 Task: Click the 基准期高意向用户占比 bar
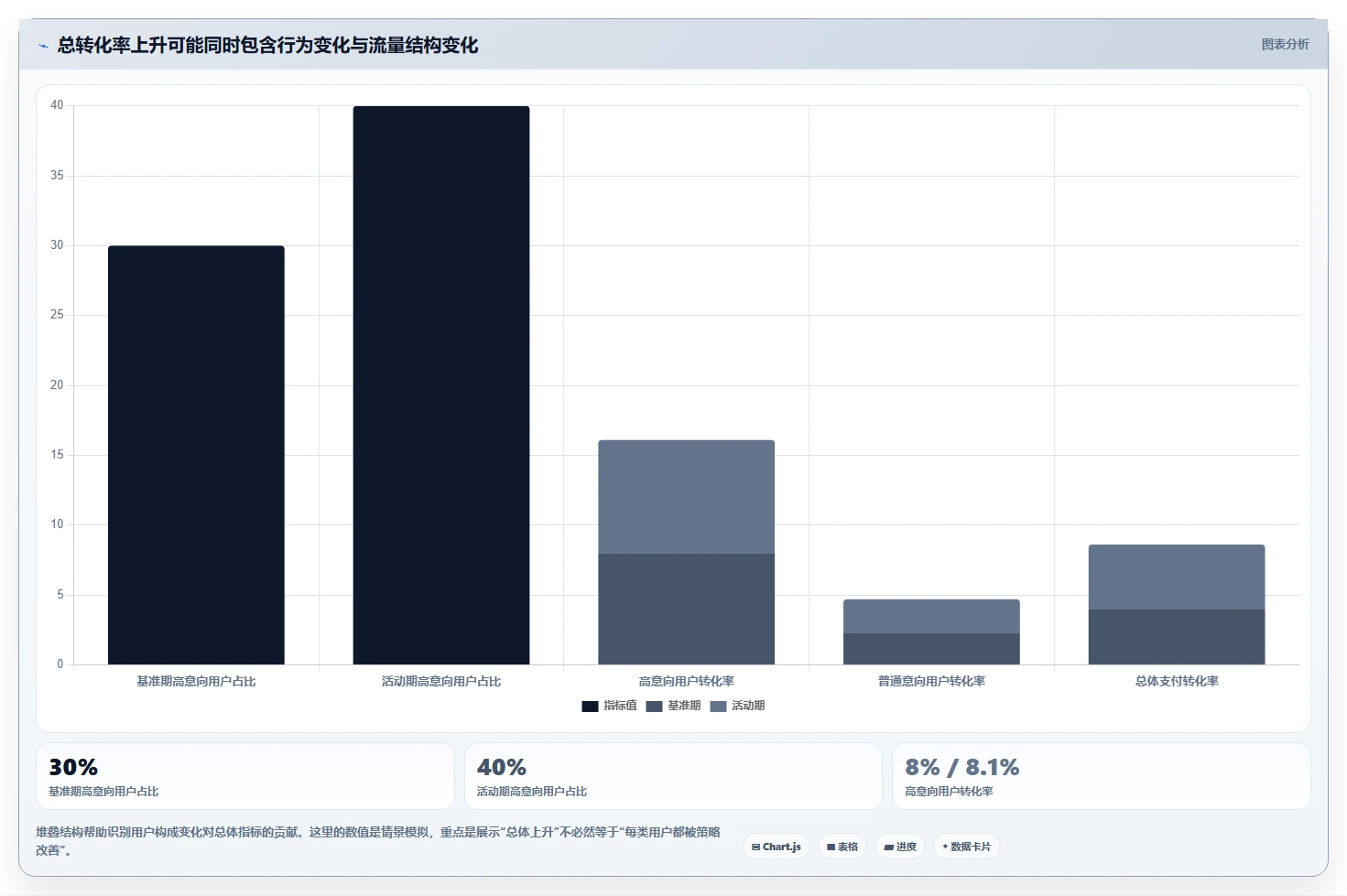coord(196,455)
